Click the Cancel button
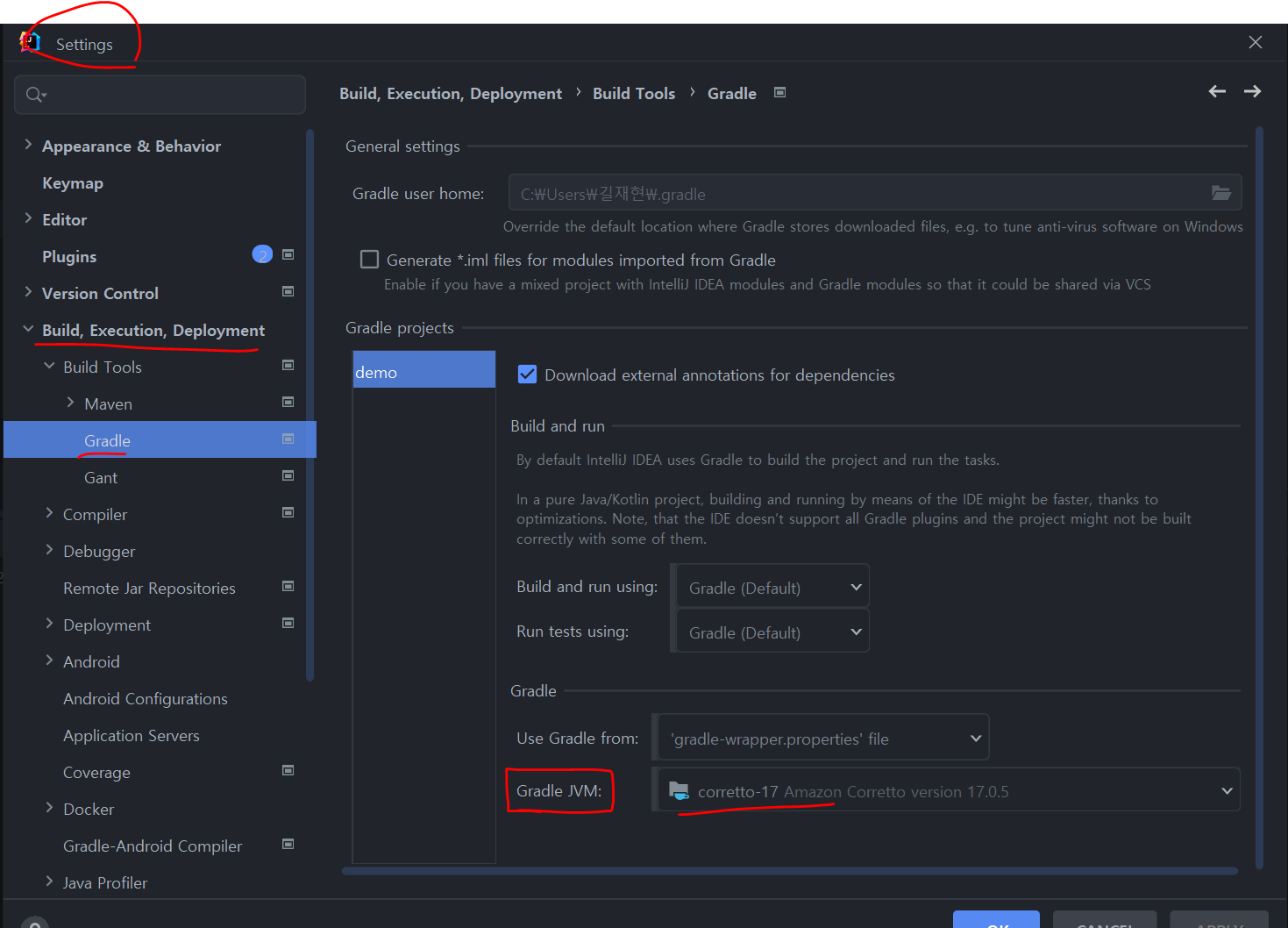 tap(1105, 920)
